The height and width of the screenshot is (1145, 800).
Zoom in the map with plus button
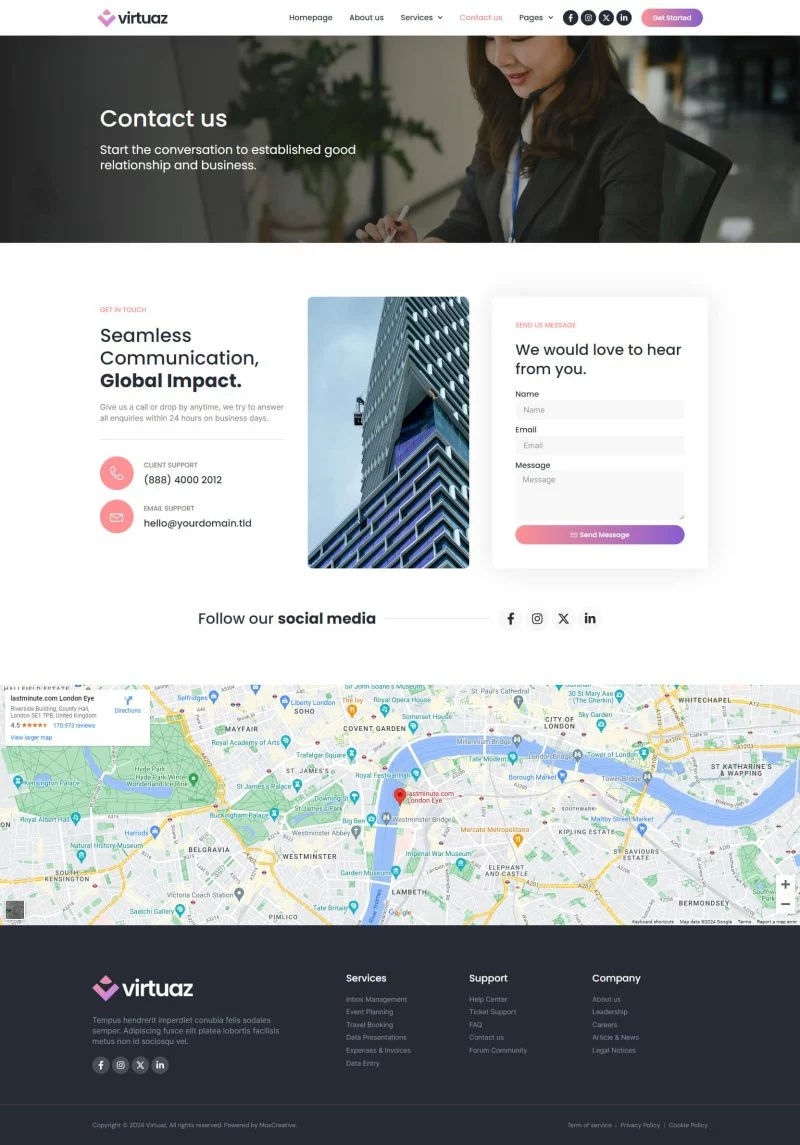click(x=786, y=885)
